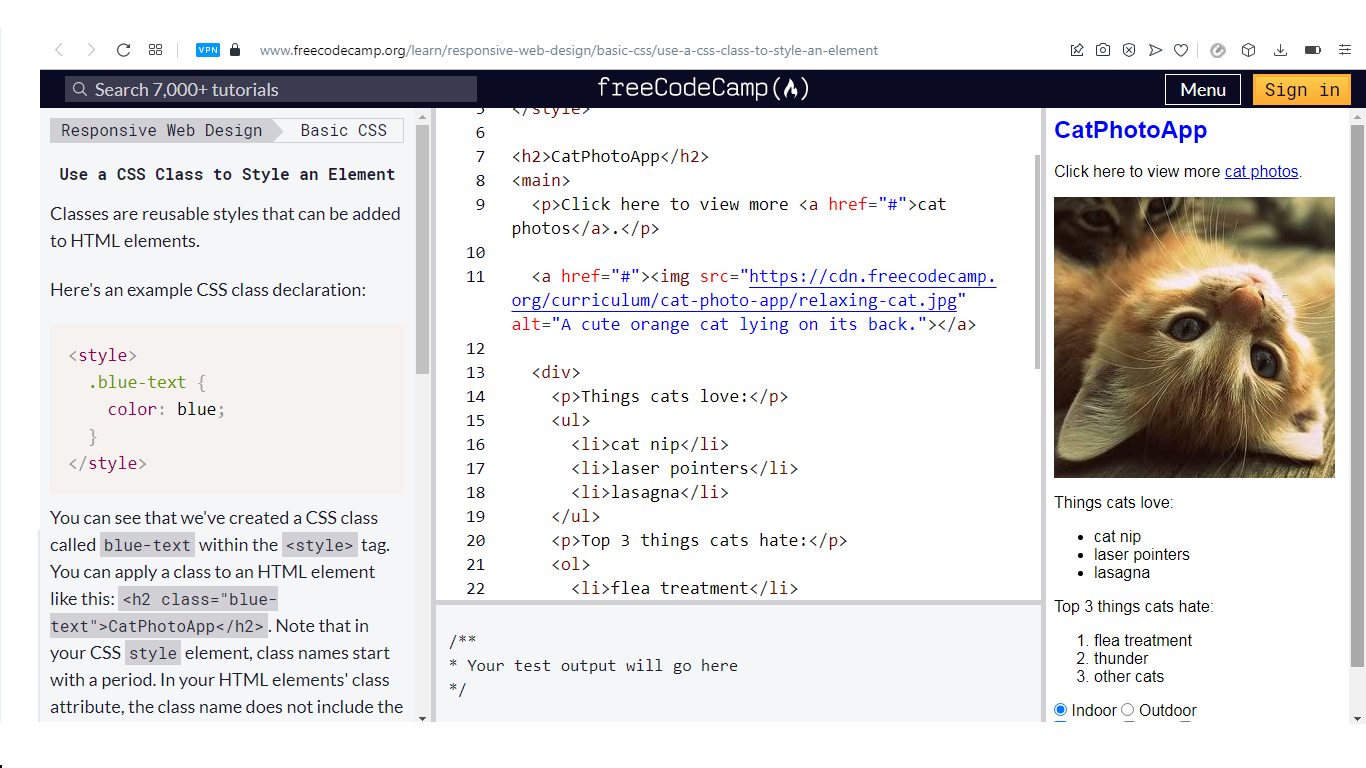Toggle the VPN badge in address bar
This screenshot has width=1366, height=768.
(208, 50)
